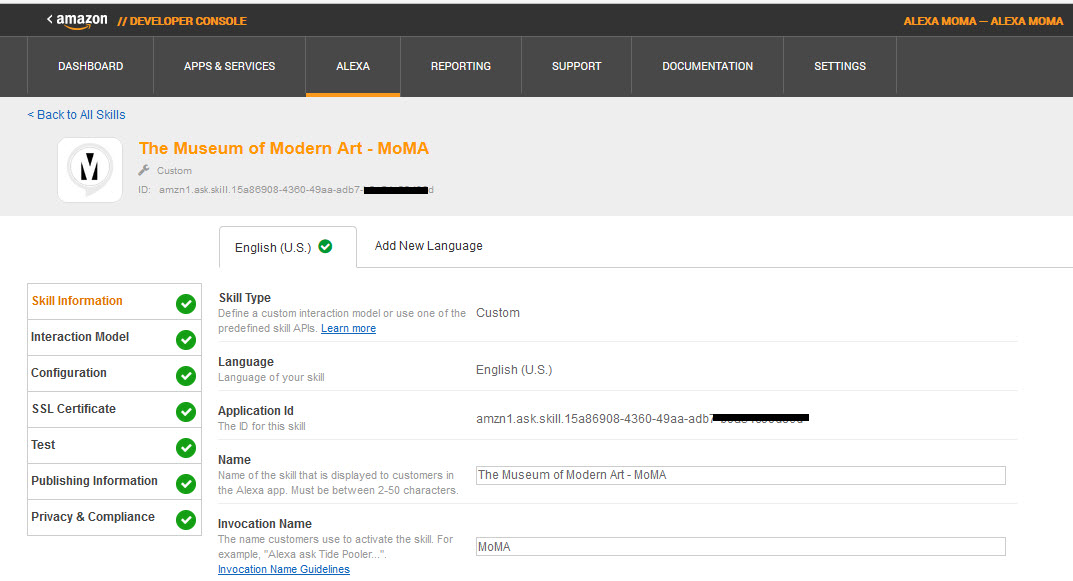Open Test section in sidebar
Image resolution: width=1073 pixels, height=581 pixels.
[114, 446]
